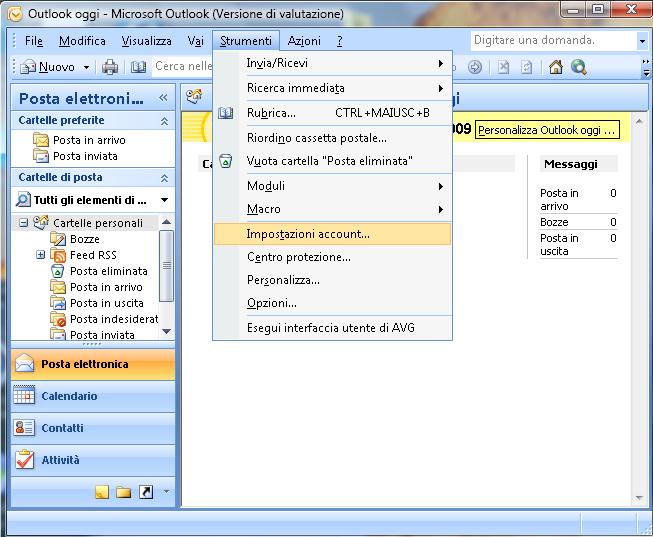653x537 pixels.
Task: Choose Personalizza... menu entry
Action: coord(332,280)
